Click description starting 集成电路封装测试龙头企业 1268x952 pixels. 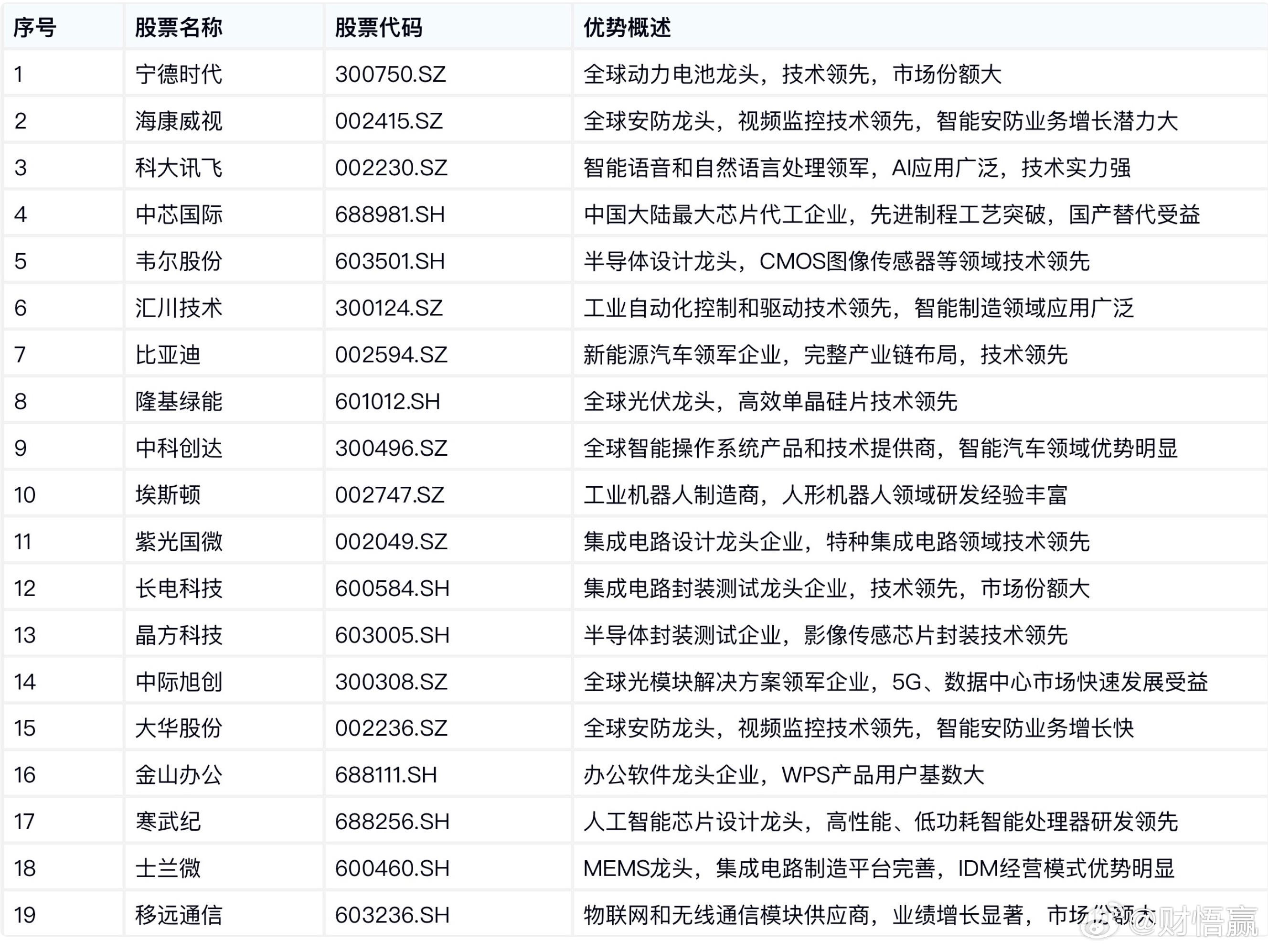pyautogui.click(x=837, y=588)
